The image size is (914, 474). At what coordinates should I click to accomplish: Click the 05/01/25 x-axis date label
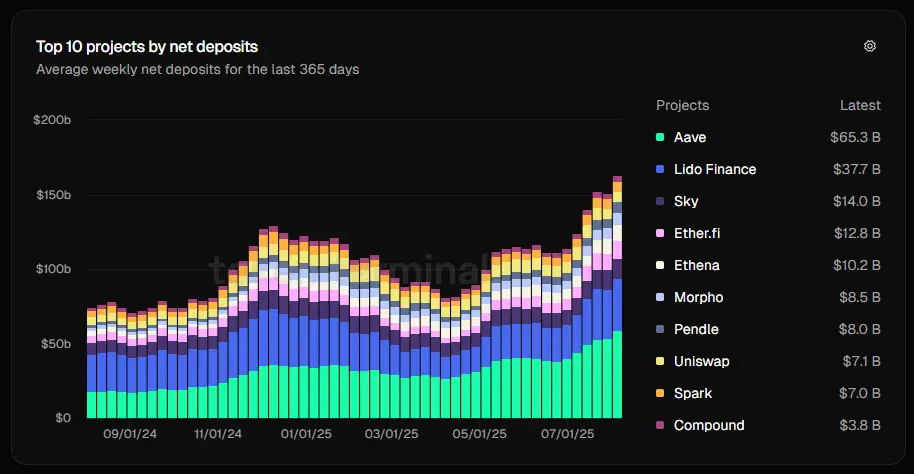[480, 434]
